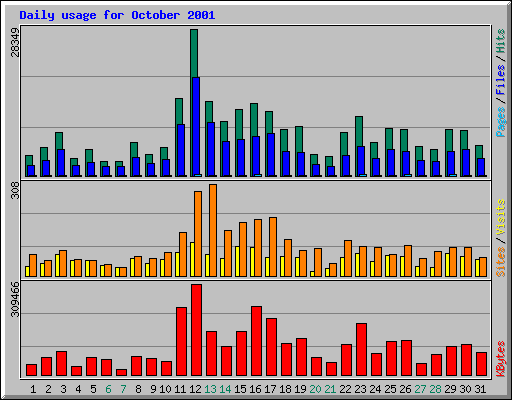Viewport: 512px width, 400px height.
Task: Click the day 26 axis label
Action: [x=405, y=389]
